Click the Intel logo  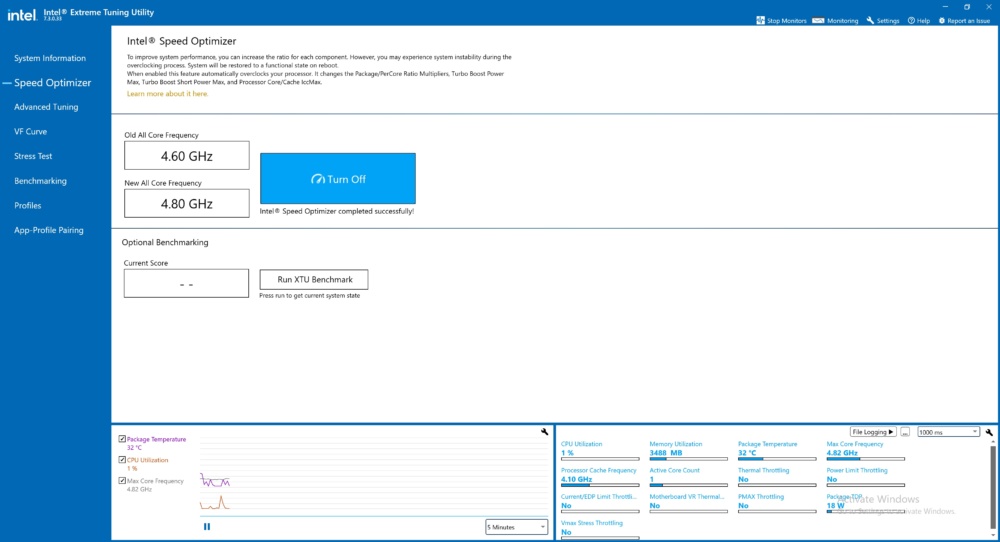click(x=22, y=15)
